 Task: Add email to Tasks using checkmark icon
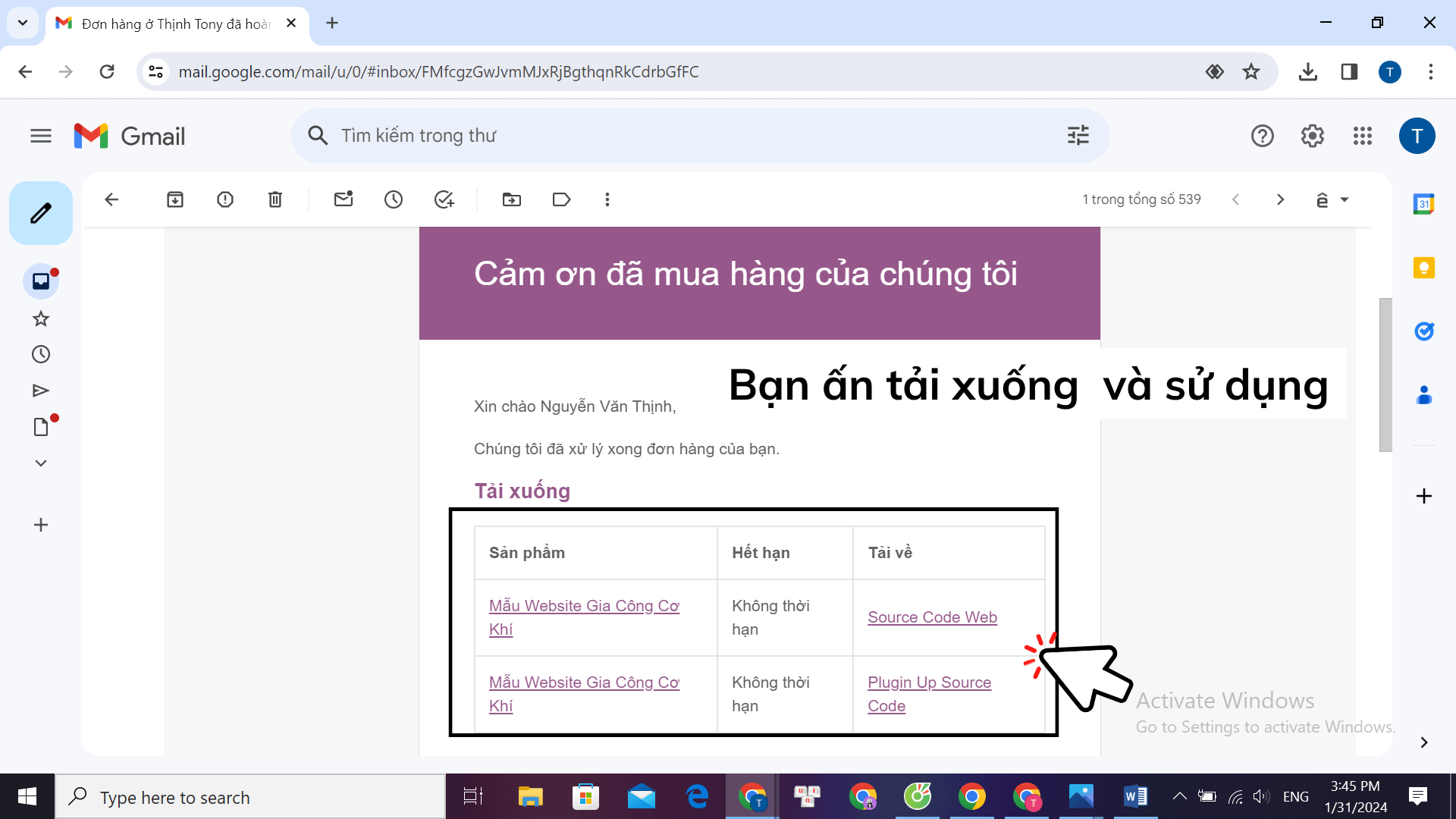444,199
